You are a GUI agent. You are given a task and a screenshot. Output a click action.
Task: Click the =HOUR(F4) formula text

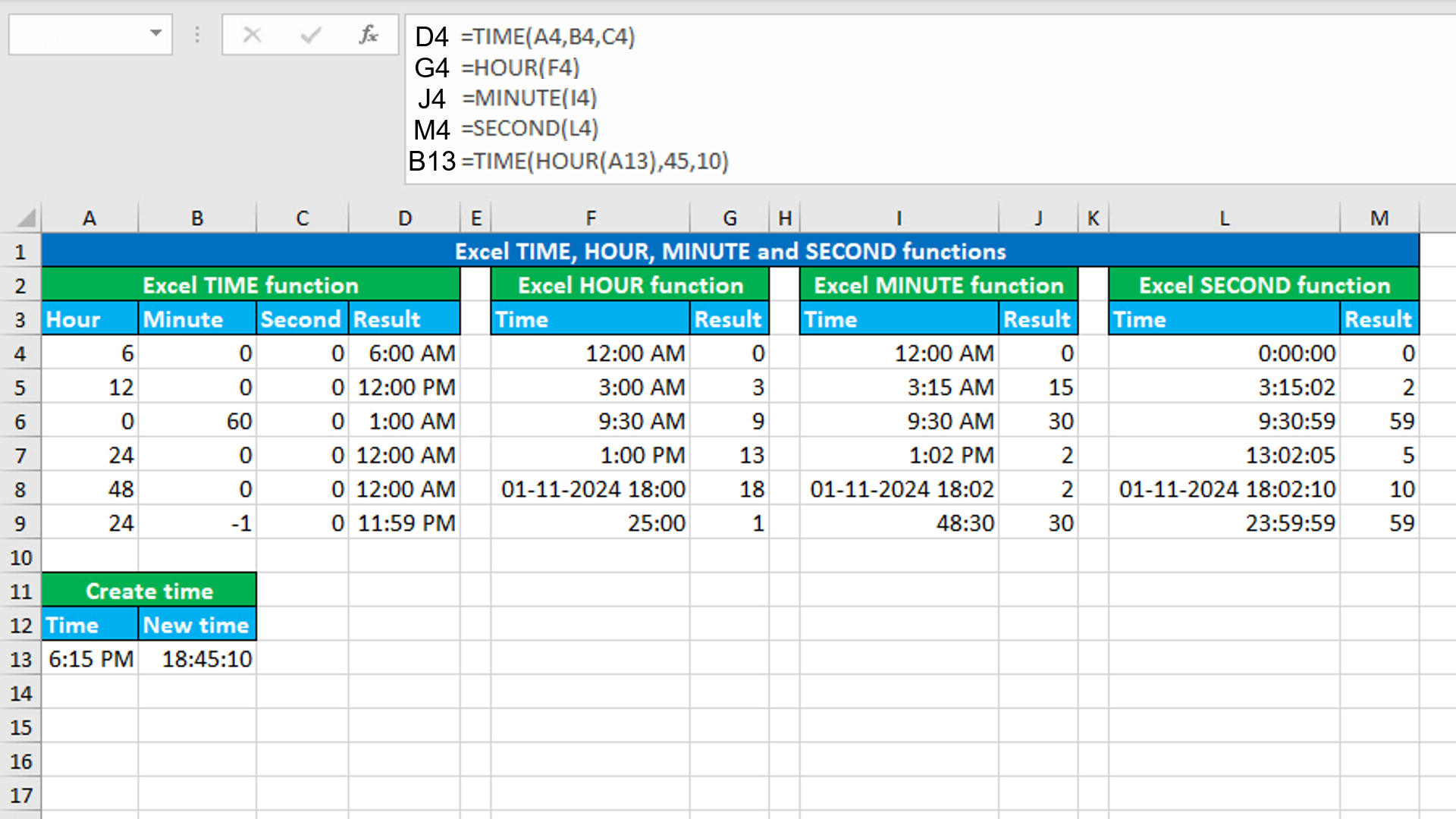tap(520, 67)
